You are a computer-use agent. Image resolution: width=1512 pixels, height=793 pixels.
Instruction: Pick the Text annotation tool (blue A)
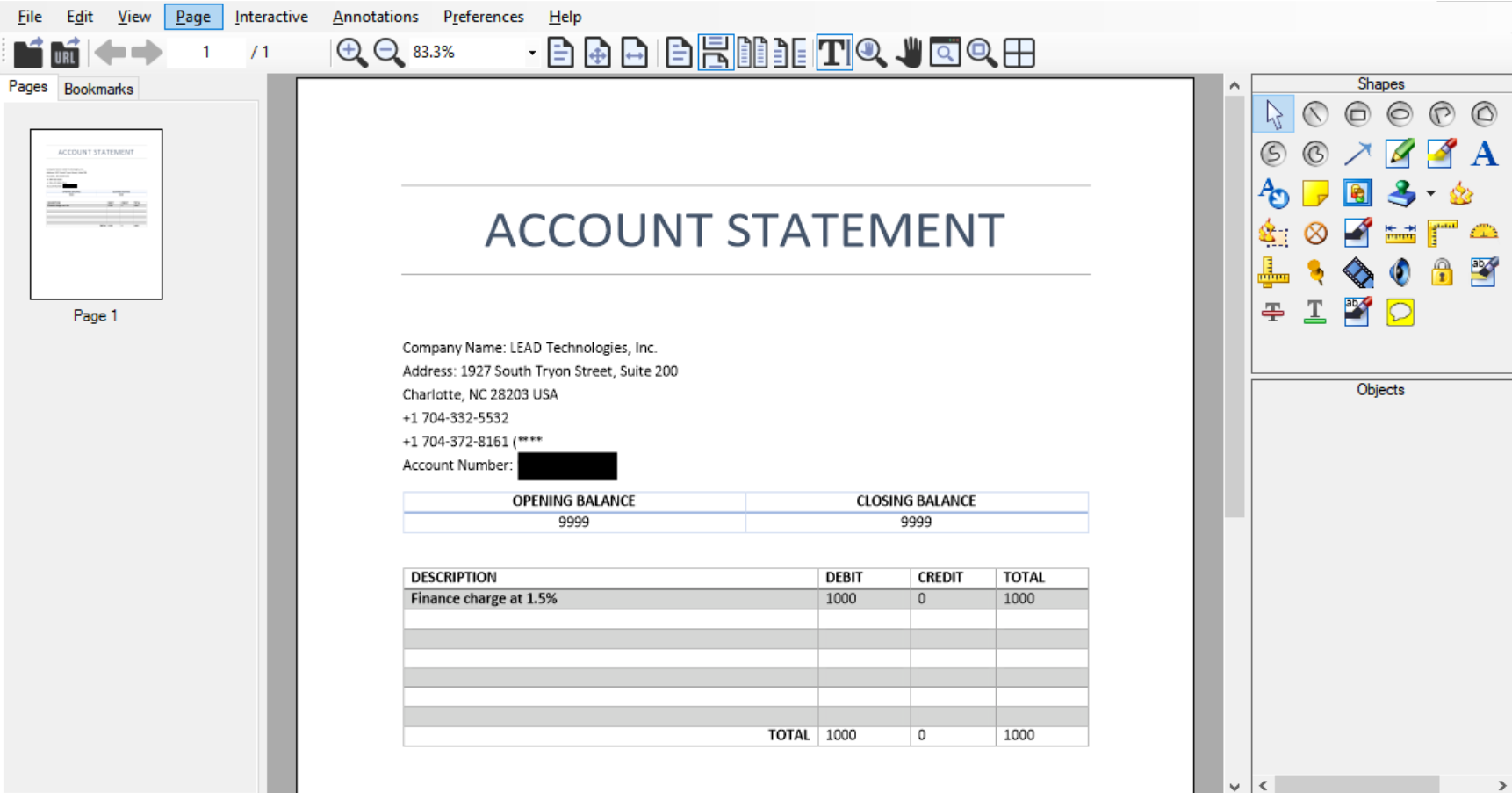click(1484, 154)
